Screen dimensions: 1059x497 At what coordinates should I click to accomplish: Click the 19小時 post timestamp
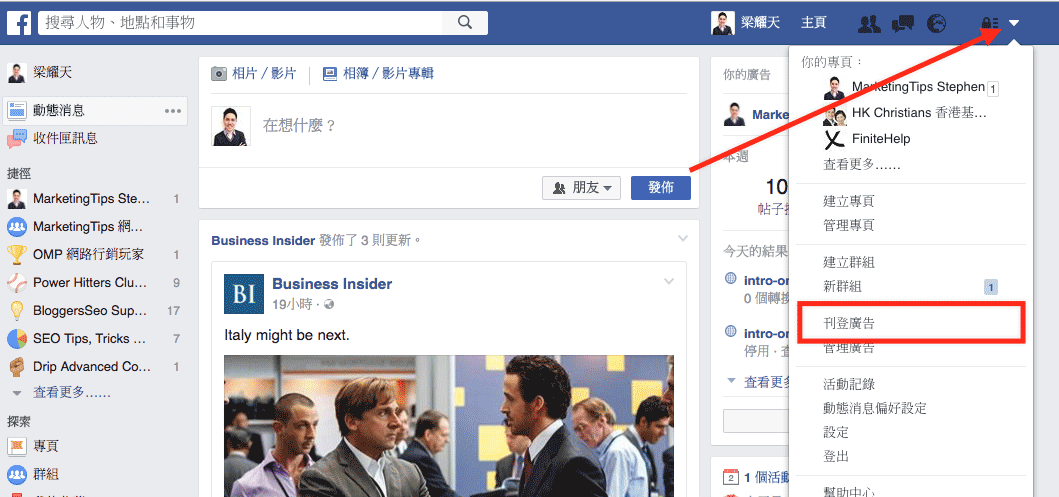click(292, 304)
